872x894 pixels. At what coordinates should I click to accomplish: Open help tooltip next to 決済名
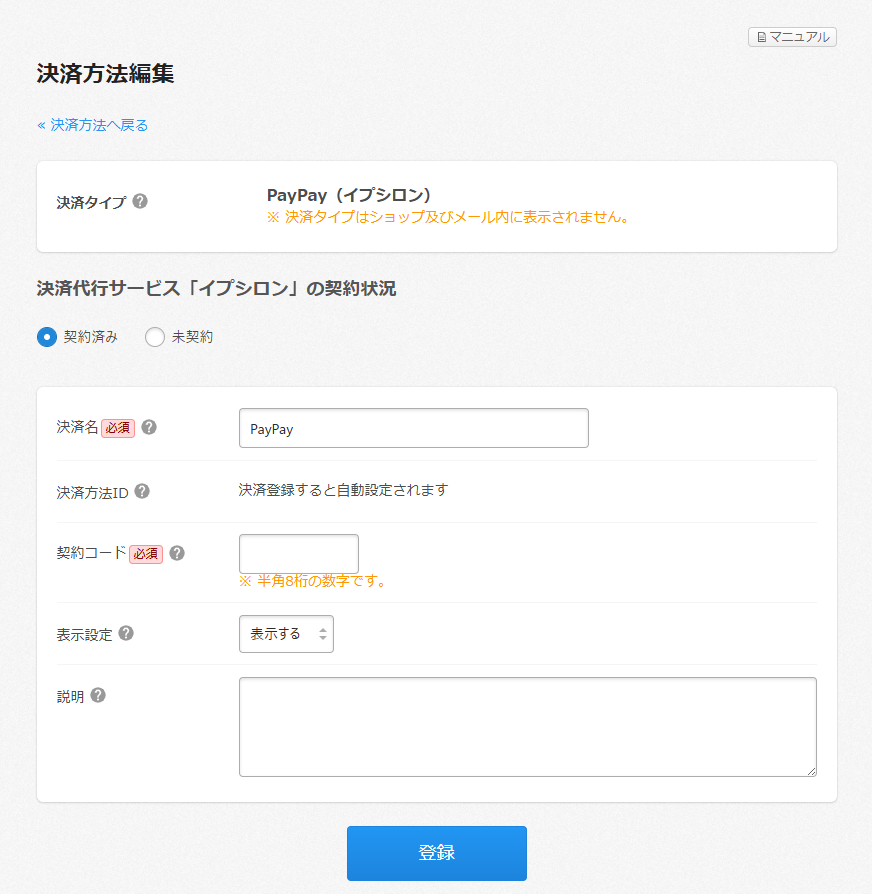point(149,427)
